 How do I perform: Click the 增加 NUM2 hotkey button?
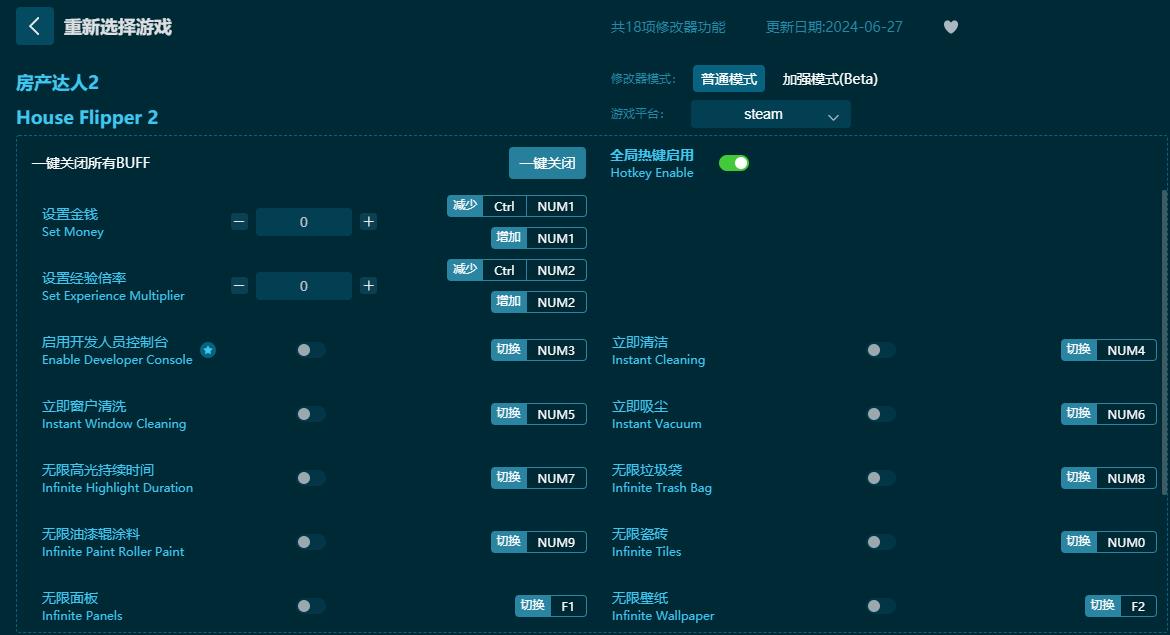pyautogui.click(x=539, y=302)
